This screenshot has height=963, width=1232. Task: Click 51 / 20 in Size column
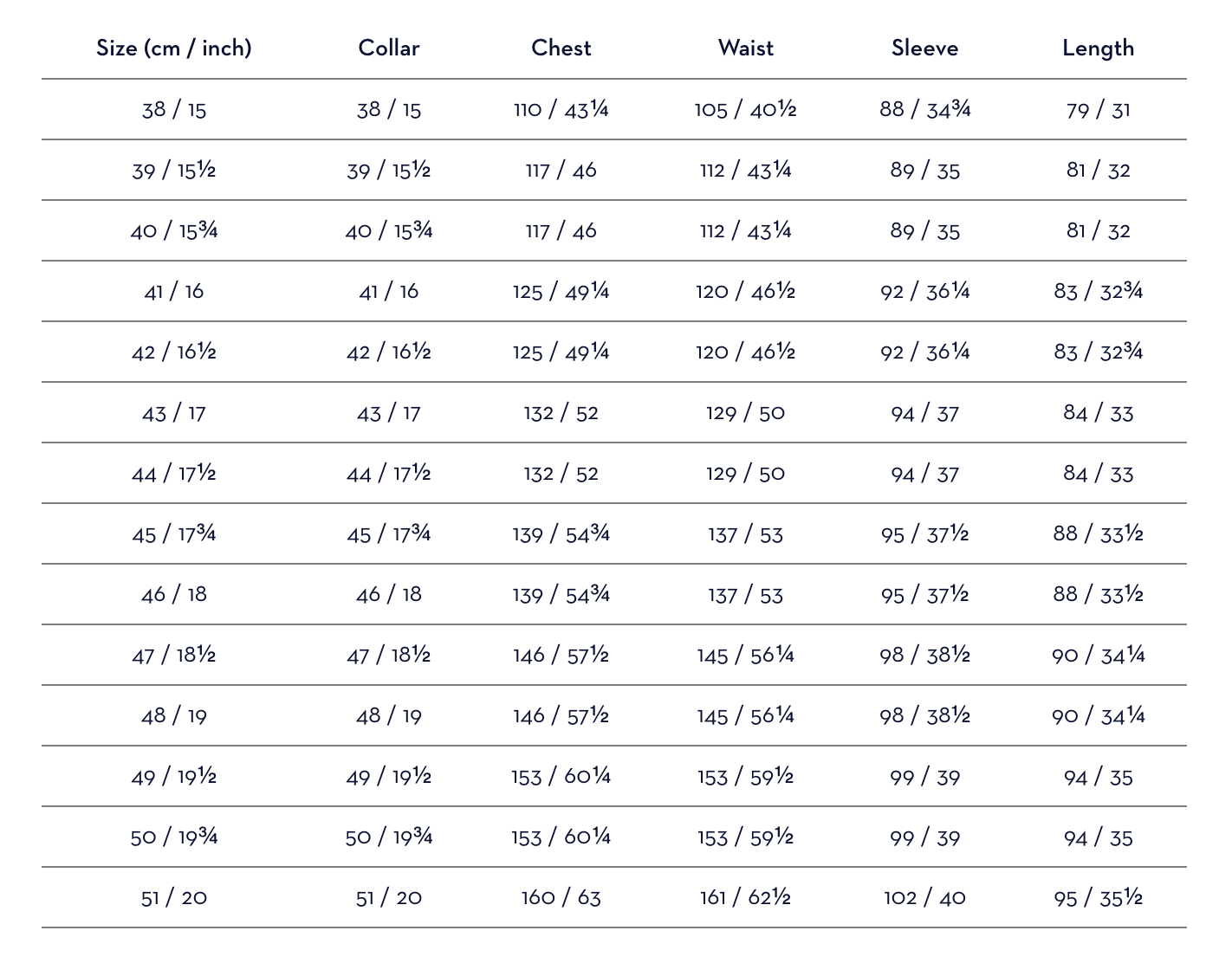point(174,897)
